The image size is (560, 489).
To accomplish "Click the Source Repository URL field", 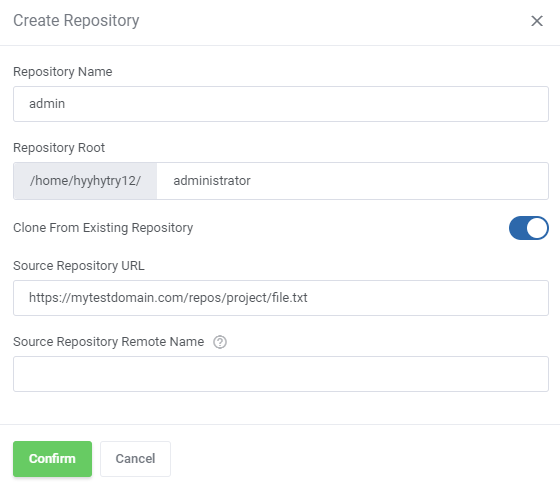I will (x=281, y=298).
